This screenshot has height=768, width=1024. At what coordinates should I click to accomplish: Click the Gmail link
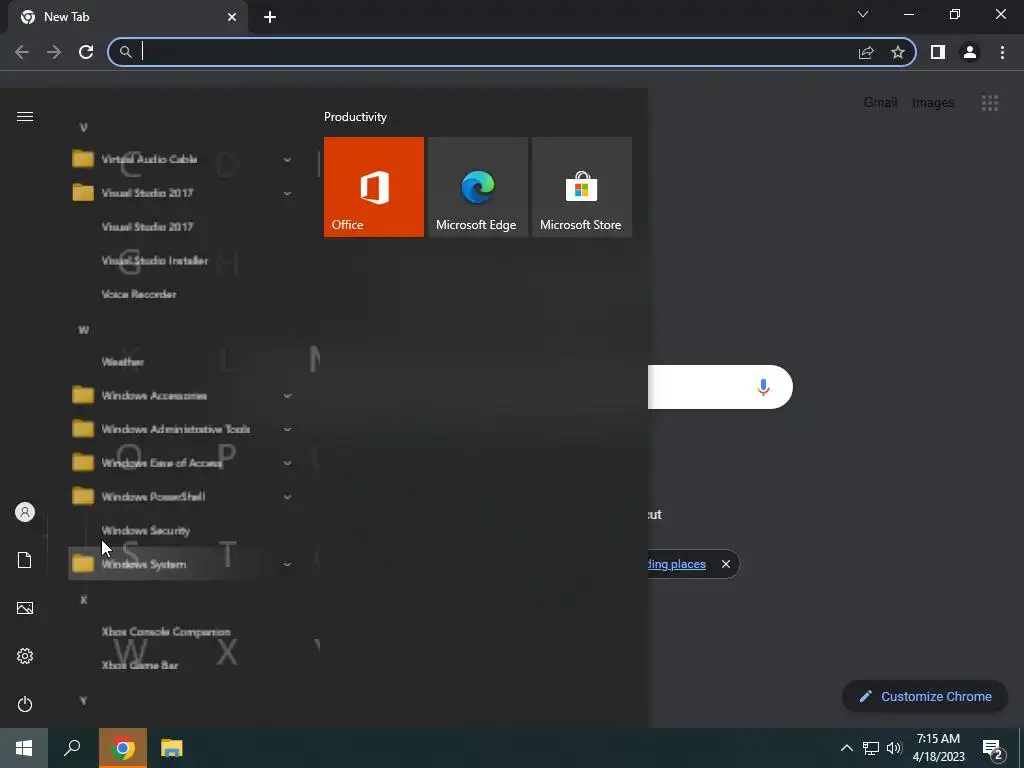coord(880,103)
